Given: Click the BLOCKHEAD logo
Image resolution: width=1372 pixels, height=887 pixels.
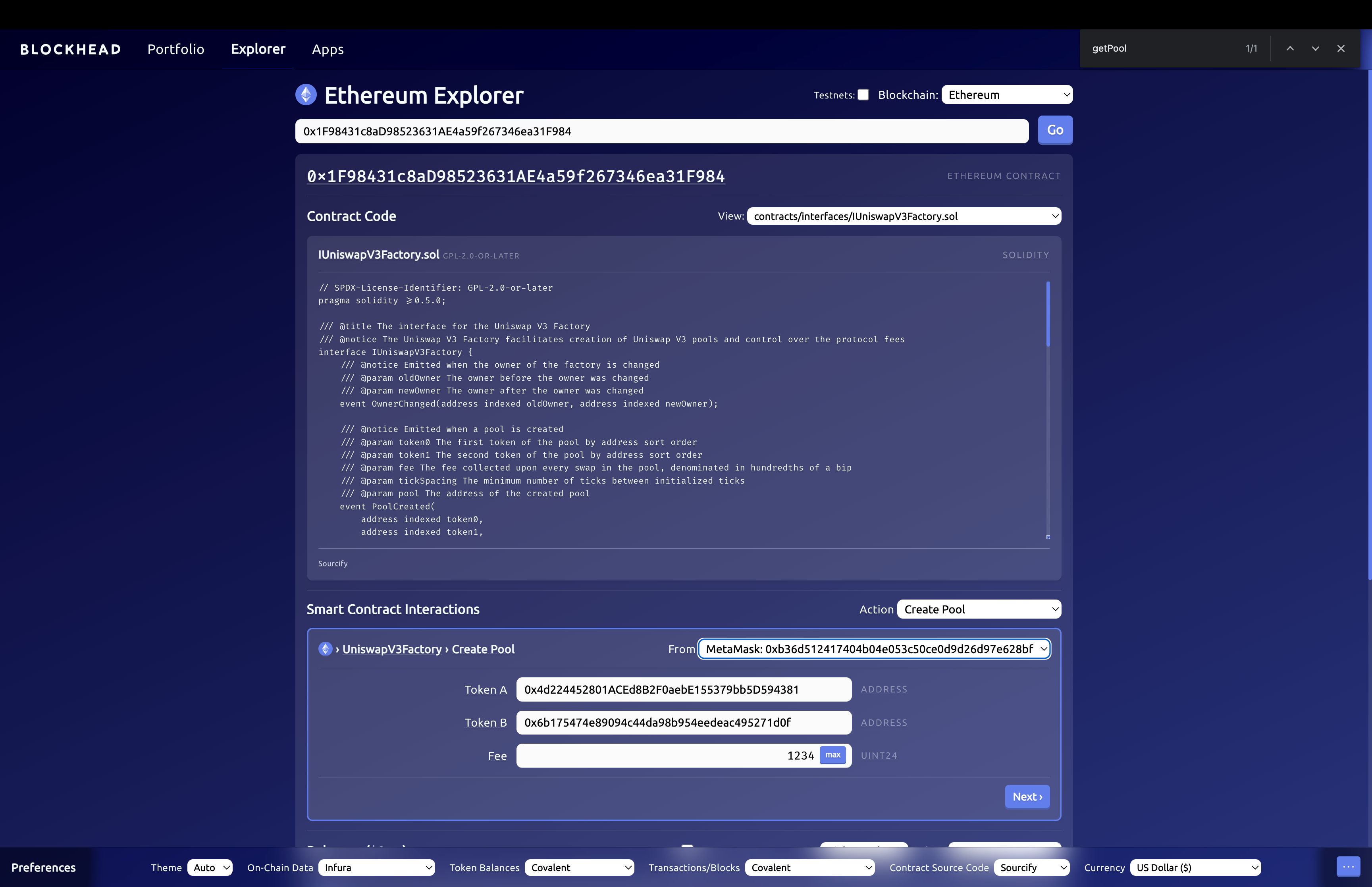Looking at the screenshot, I should click(x=71, y=50).
